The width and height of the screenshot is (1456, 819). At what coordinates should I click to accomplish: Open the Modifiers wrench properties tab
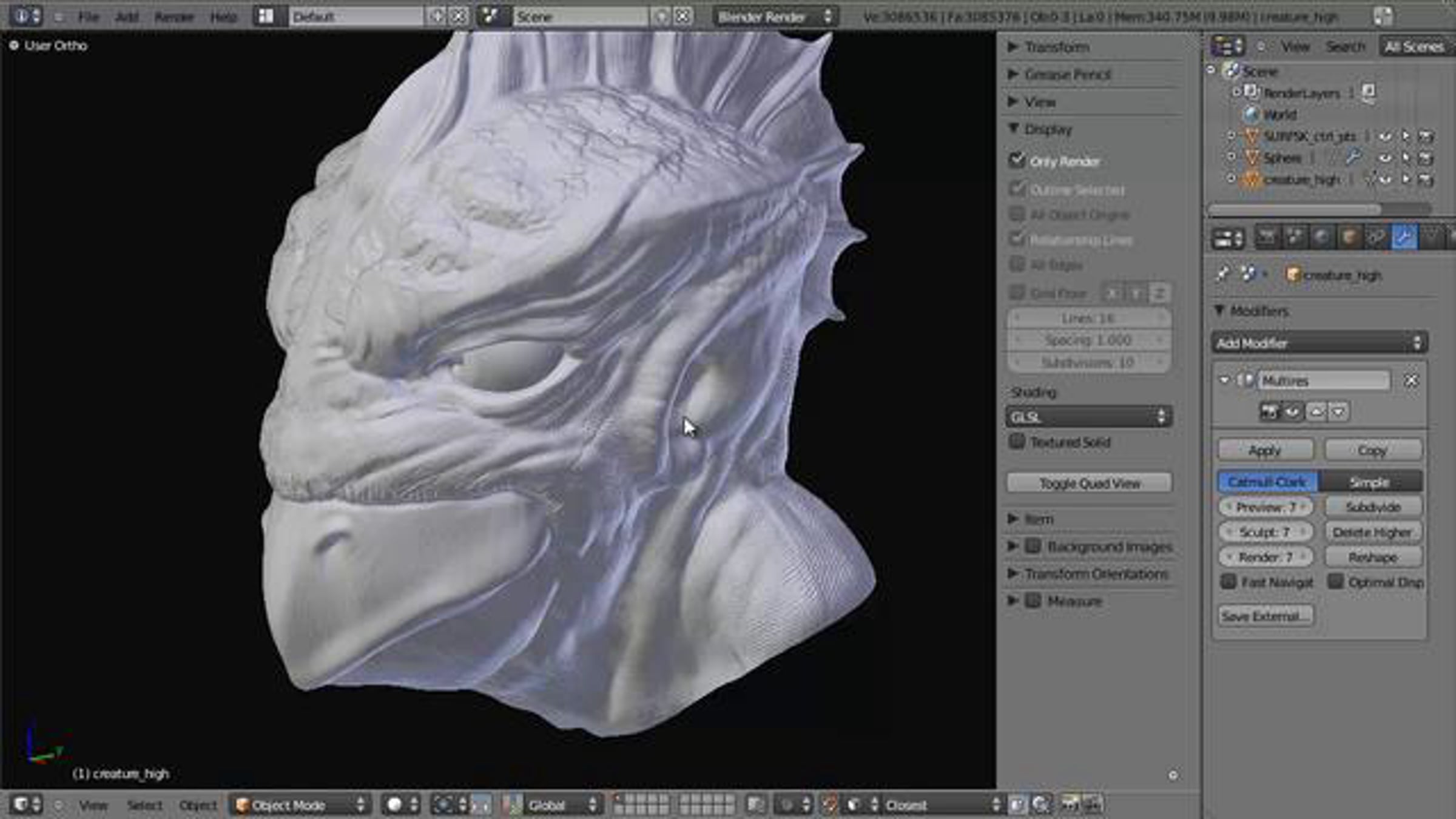(x=1404, y=237)
